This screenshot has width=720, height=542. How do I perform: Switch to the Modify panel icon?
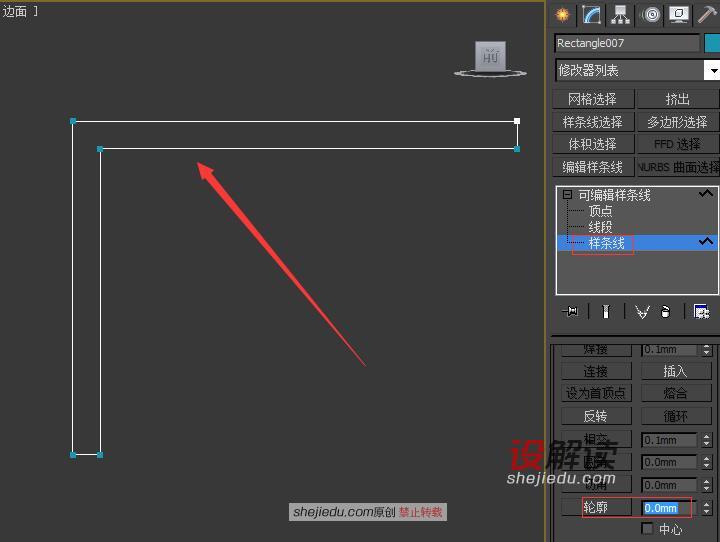pyautogui.click(x=592, y=14)
